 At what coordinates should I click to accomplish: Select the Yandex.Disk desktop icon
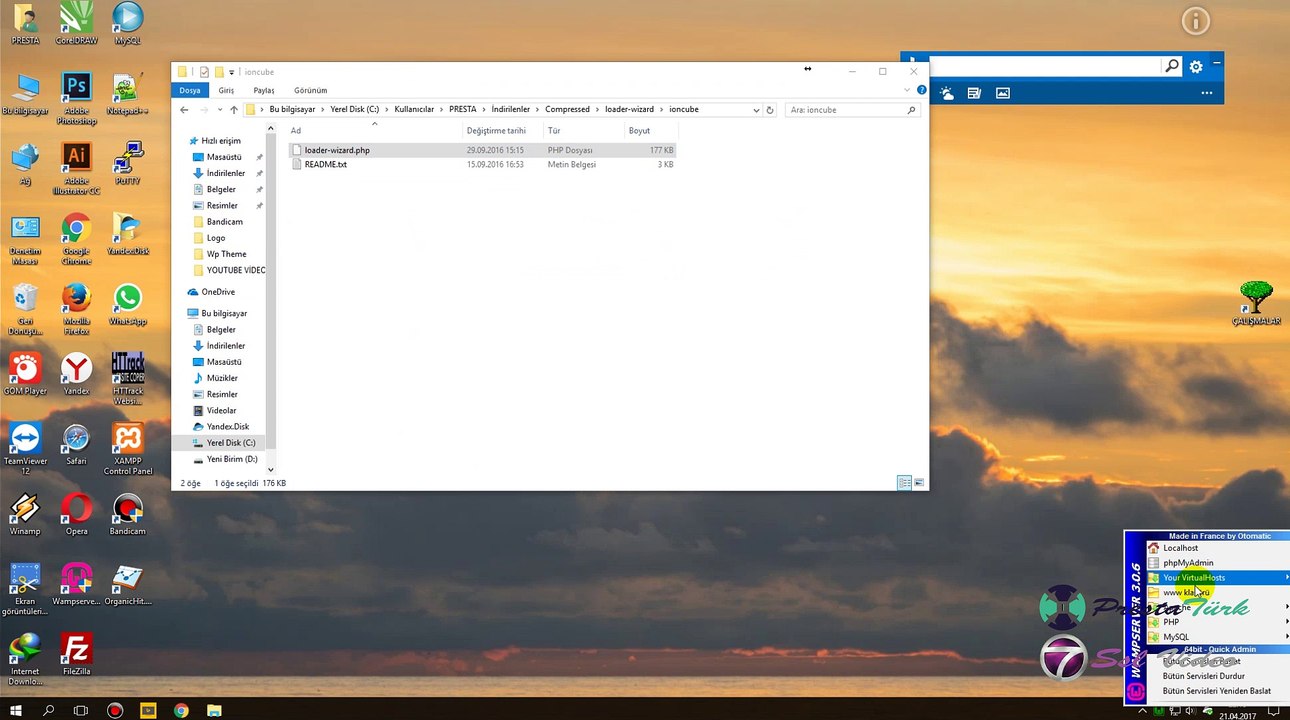(x=127, y=235)
